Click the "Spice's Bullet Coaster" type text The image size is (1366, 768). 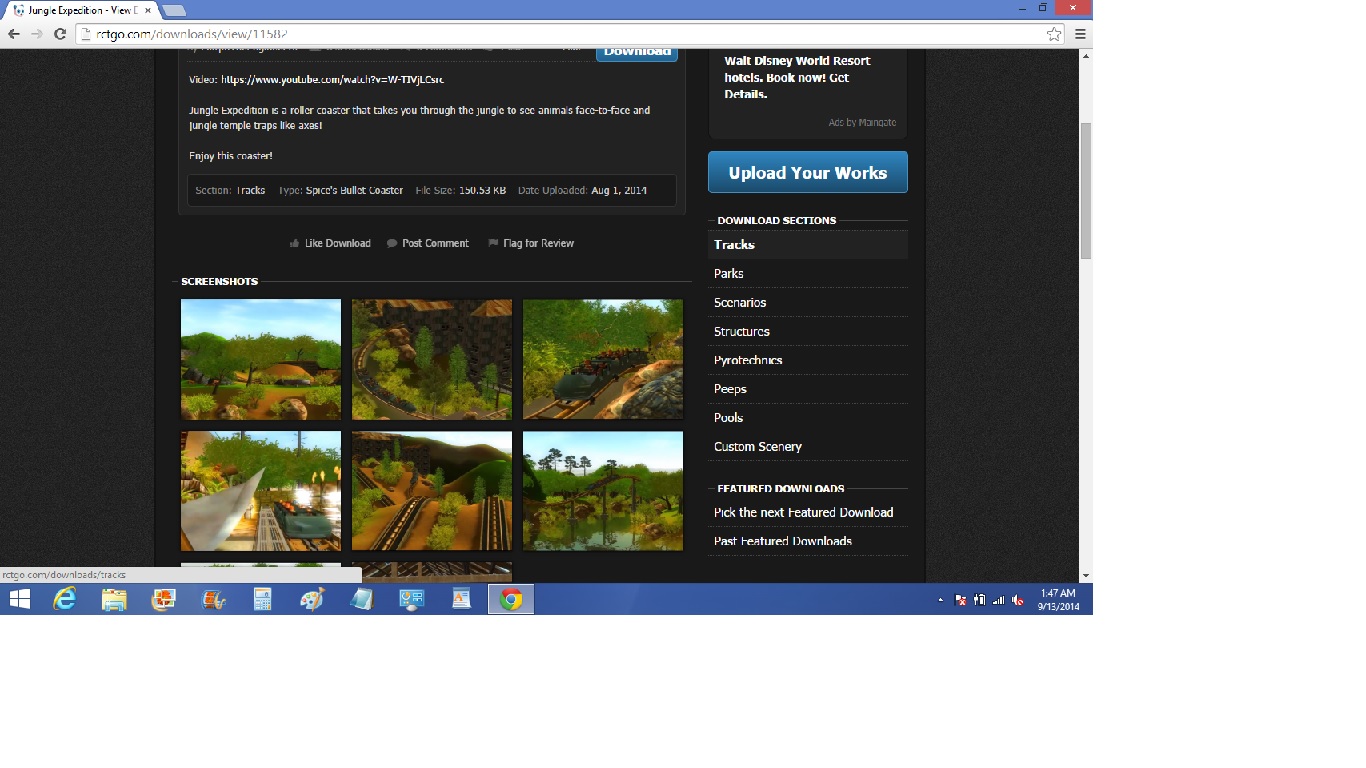(354, 190)
